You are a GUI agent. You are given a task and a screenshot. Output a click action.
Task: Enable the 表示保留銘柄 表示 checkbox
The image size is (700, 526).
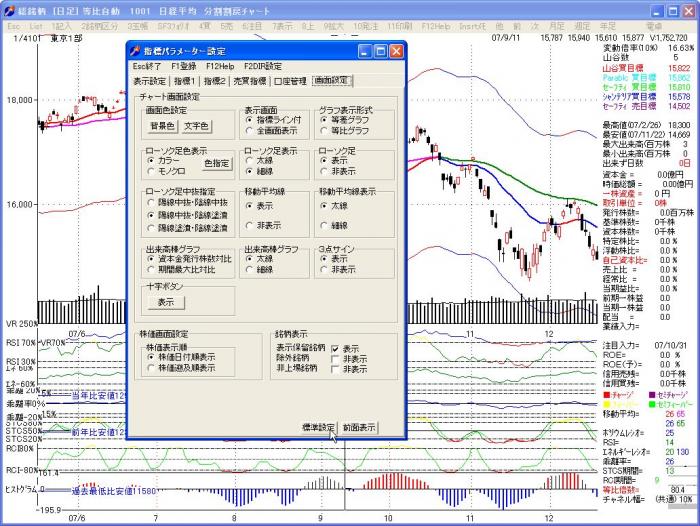click(335, 349)
